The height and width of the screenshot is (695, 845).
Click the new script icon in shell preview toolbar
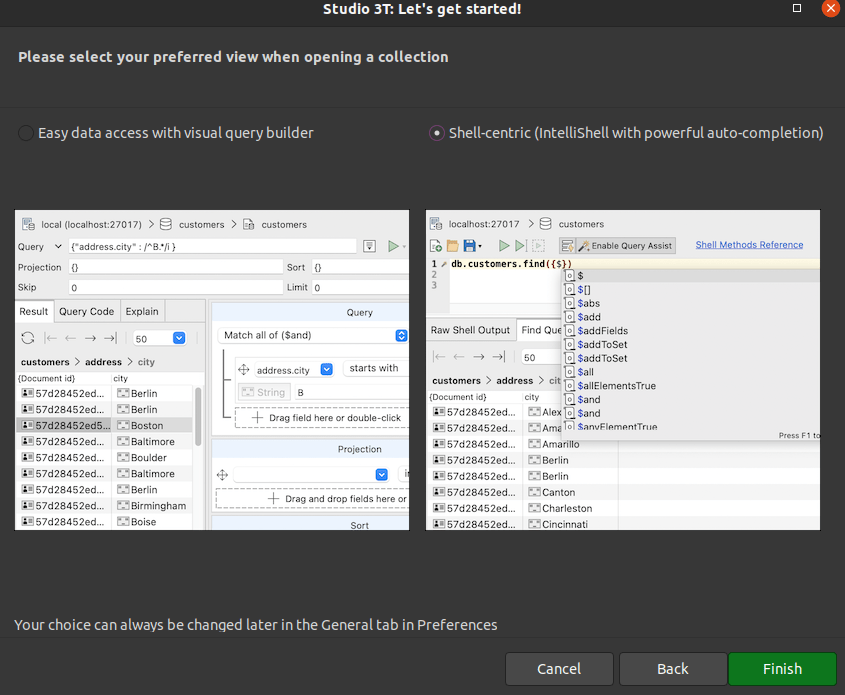pyautogui.click(x=436, y=246)
